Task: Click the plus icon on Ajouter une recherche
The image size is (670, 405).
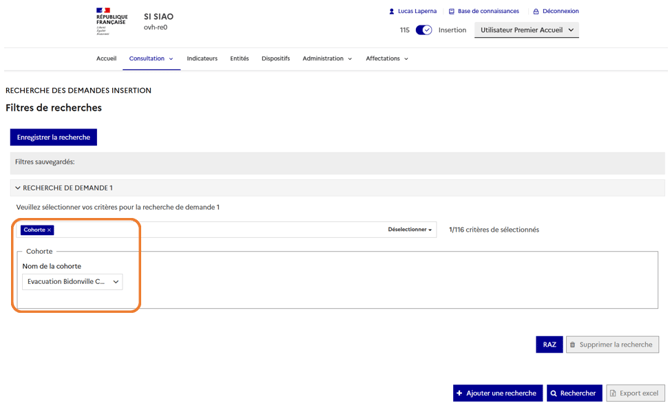Action: [460, 393]
